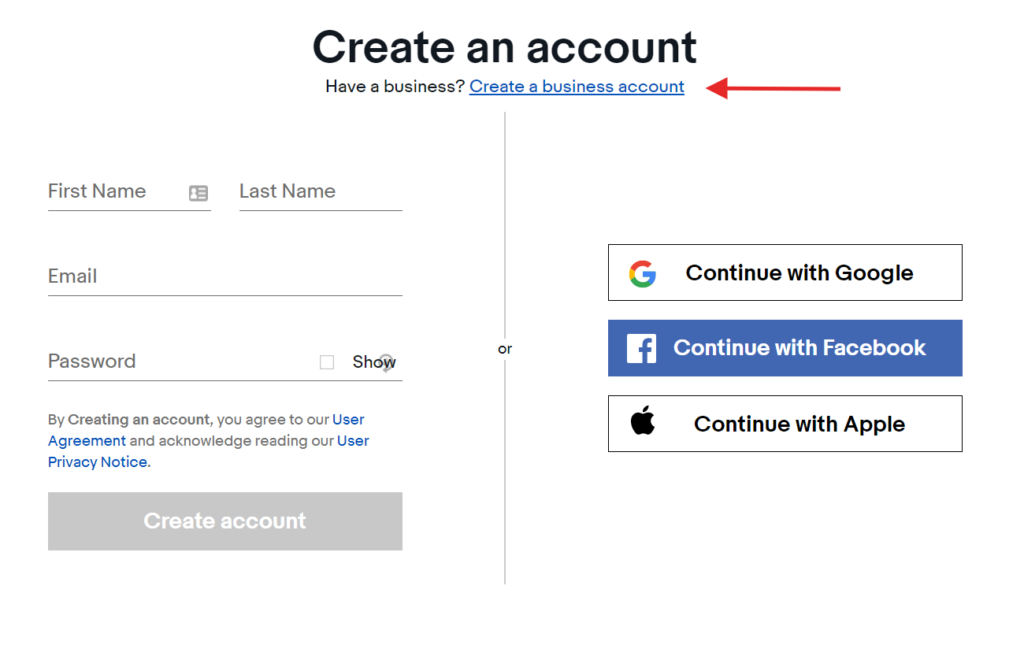Click the Google logo icon

(642, 273)
